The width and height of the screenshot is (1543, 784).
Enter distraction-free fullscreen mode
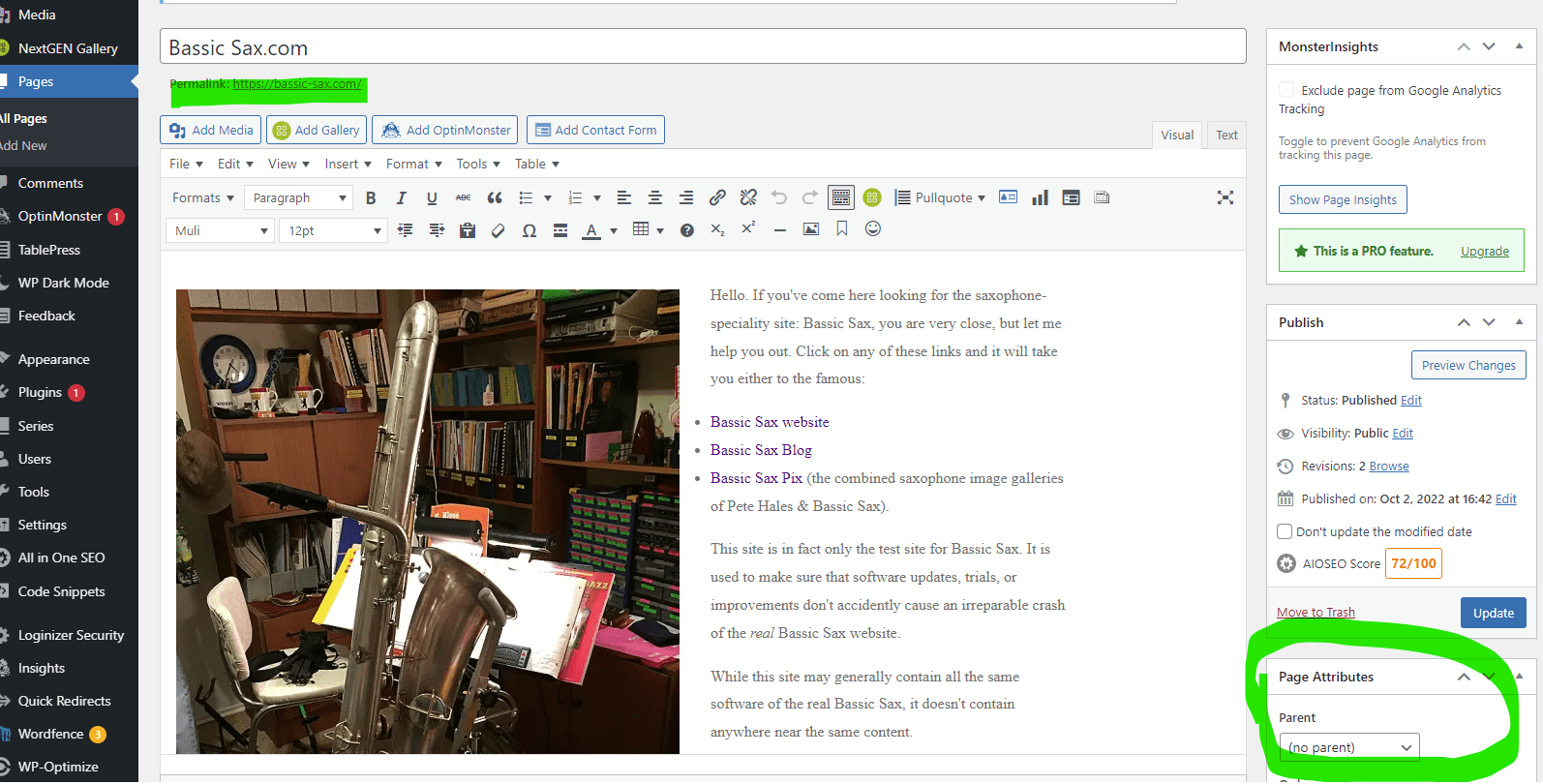1225,197
